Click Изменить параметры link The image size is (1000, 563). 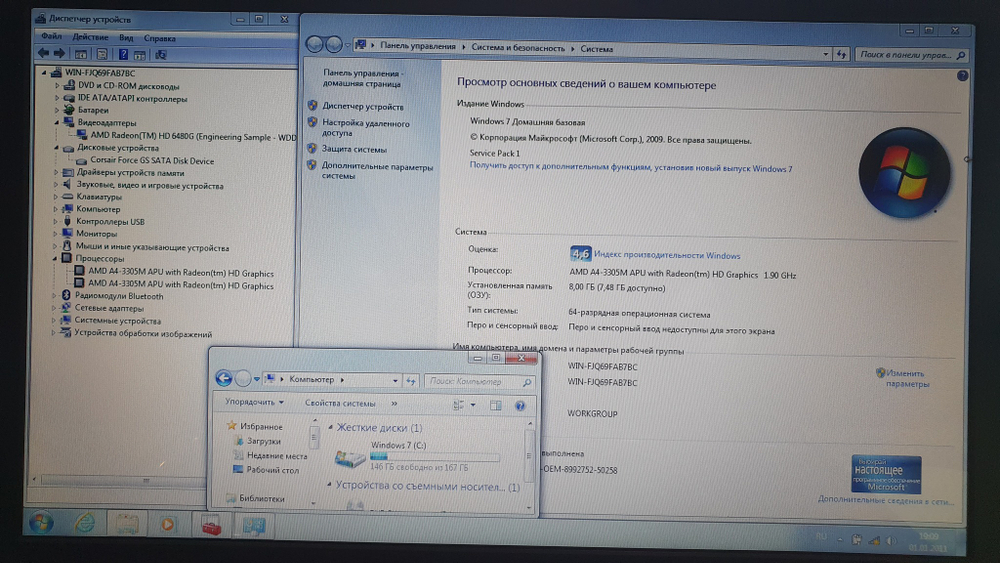pos(907,379)
